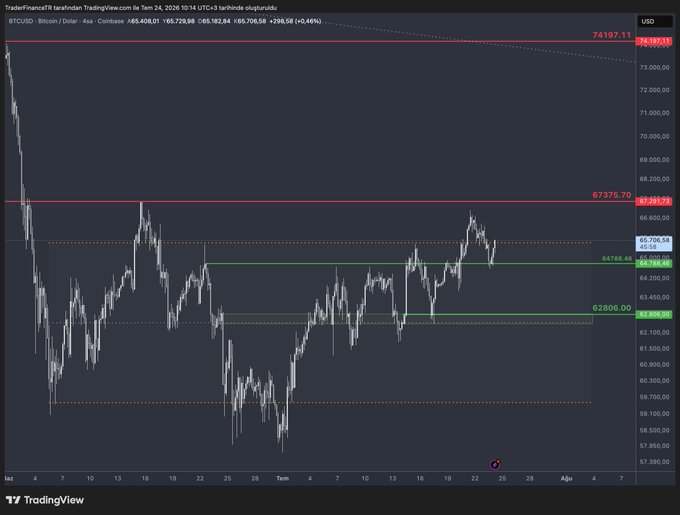Image resolution: width=680 pixels, height=515 pixels.
Task: Click the 73.000,00 price axis value
Action: 654,68
